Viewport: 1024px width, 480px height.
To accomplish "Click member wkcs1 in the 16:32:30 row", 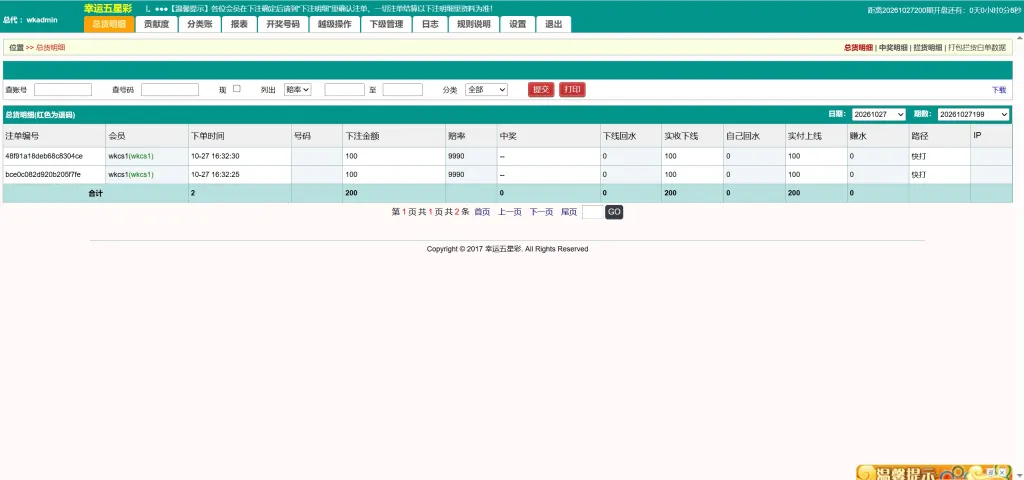I will point(131,156).
